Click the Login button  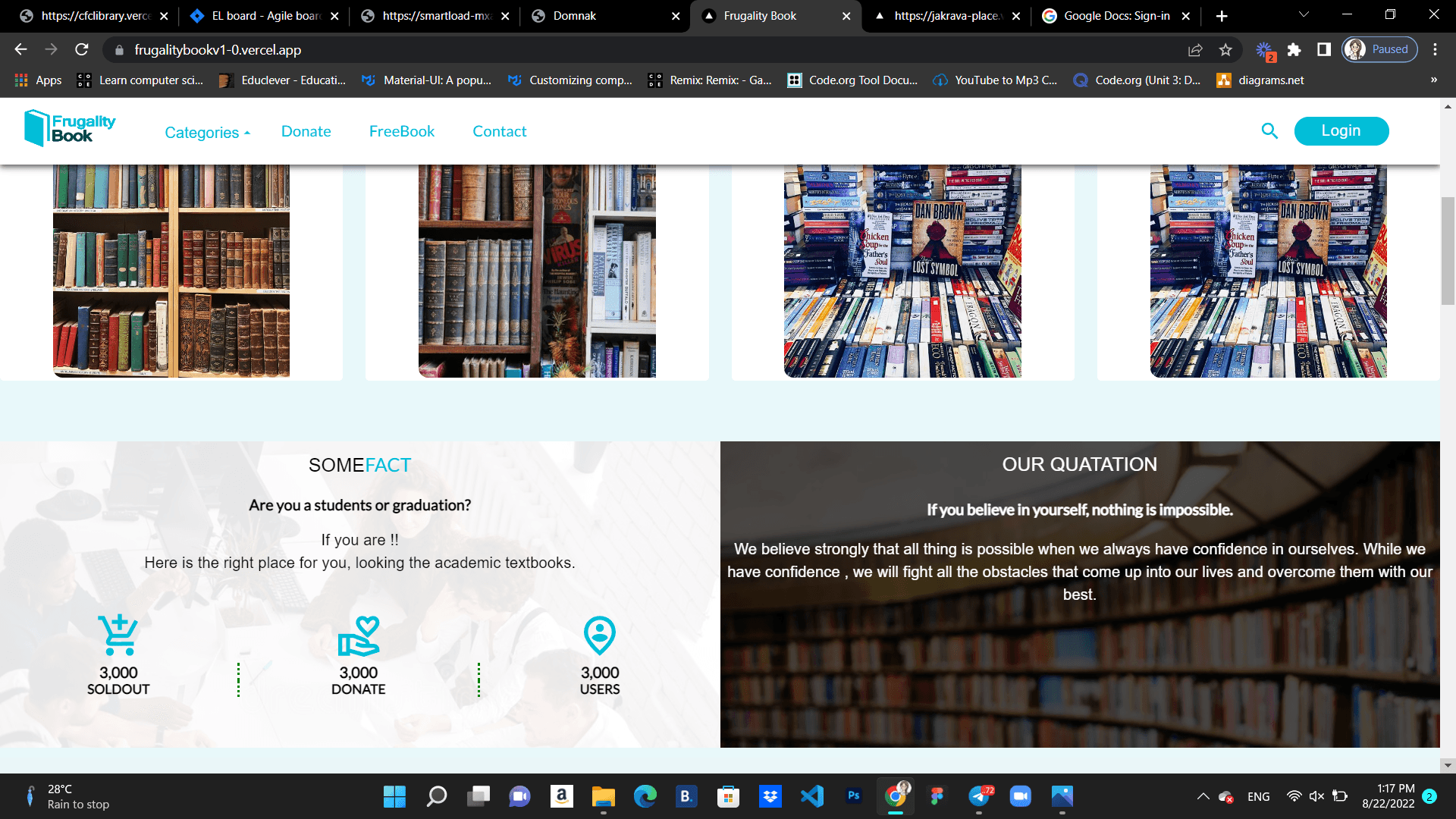[x=1341, y=130]
